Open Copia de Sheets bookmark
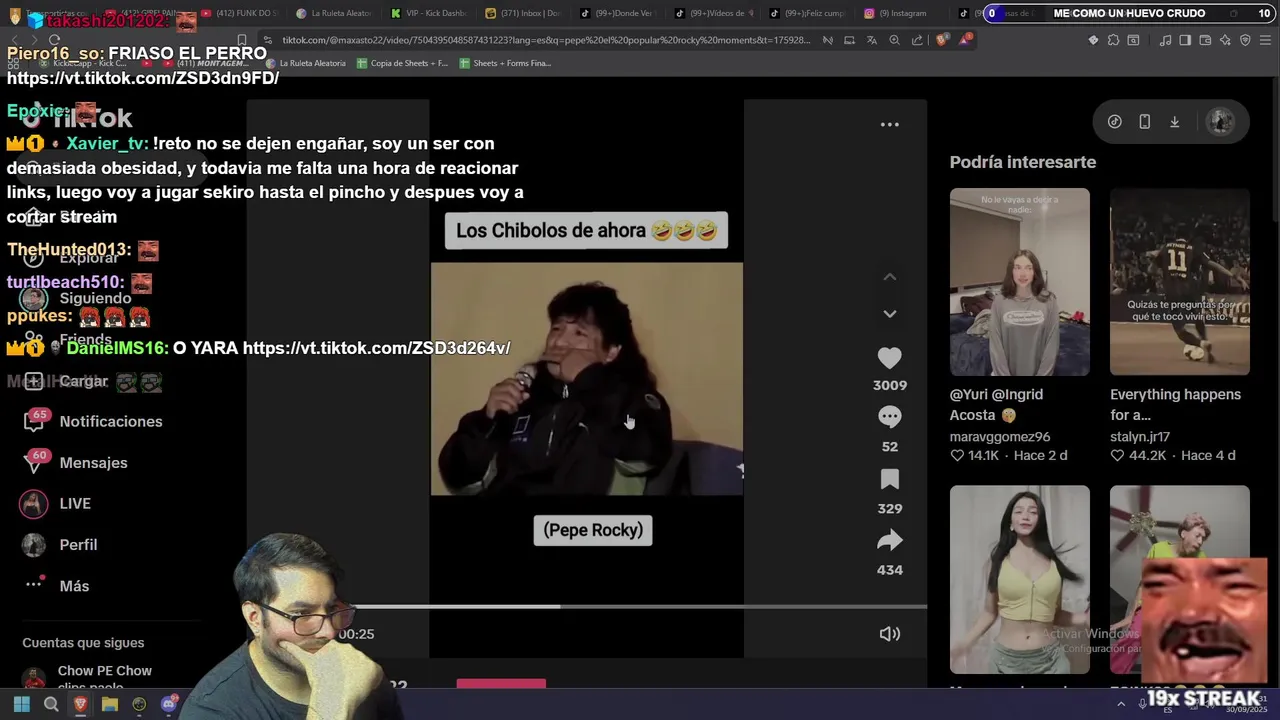 (x=402, y=63)
